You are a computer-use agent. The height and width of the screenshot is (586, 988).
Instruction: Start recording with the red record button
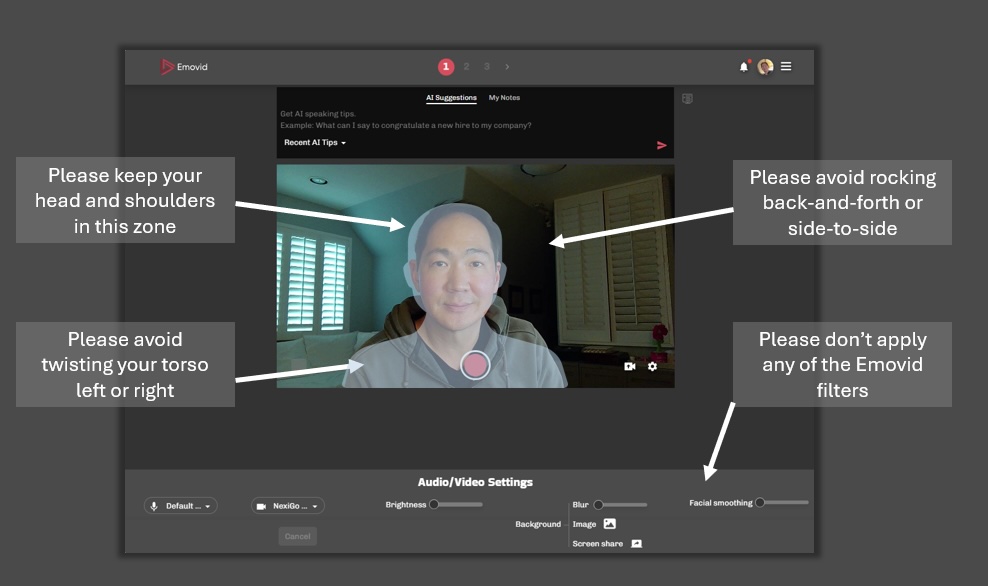(x=475, y=365)
